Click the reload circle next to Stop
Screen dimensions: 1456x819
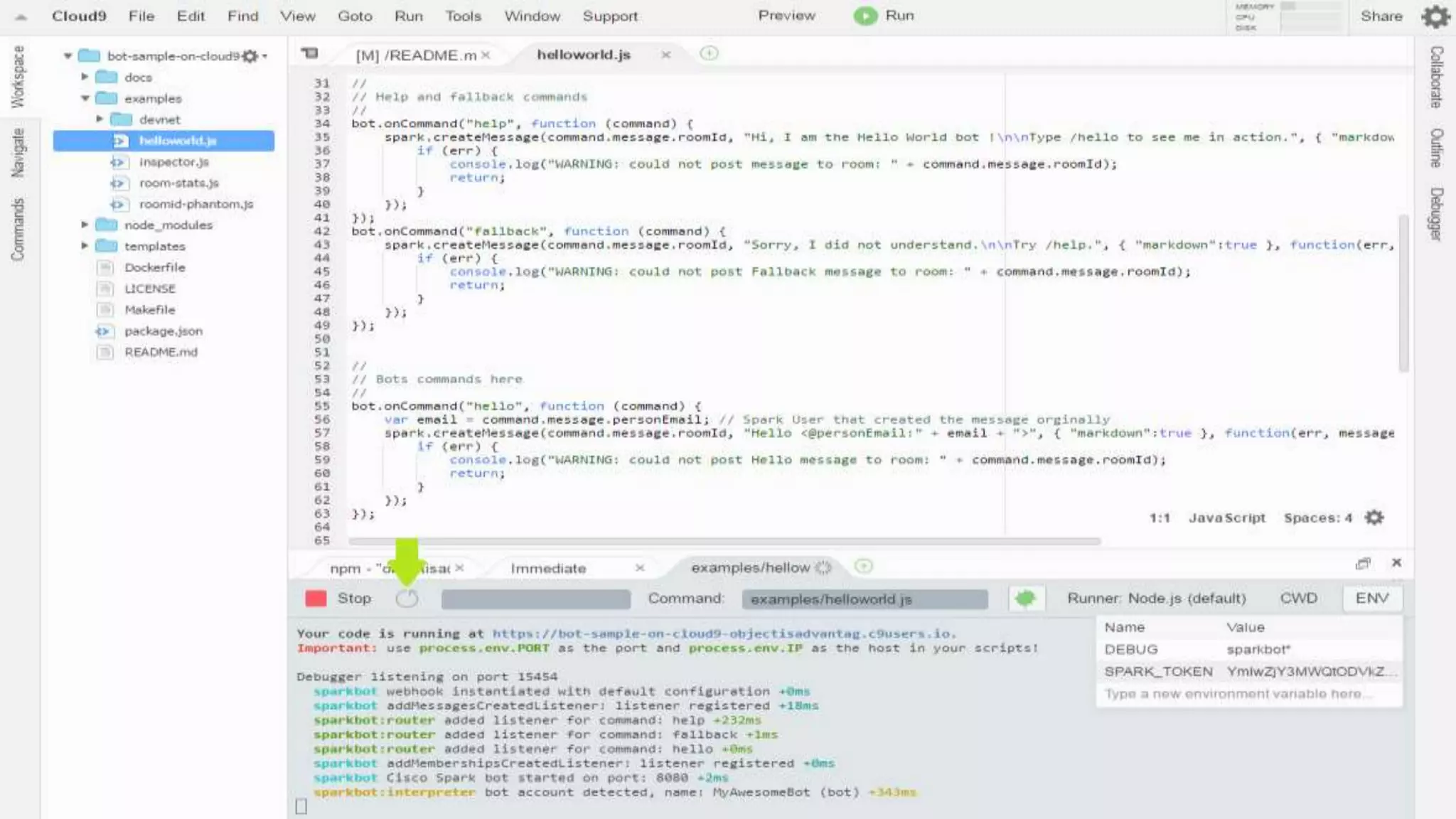(x=407, y=599)
